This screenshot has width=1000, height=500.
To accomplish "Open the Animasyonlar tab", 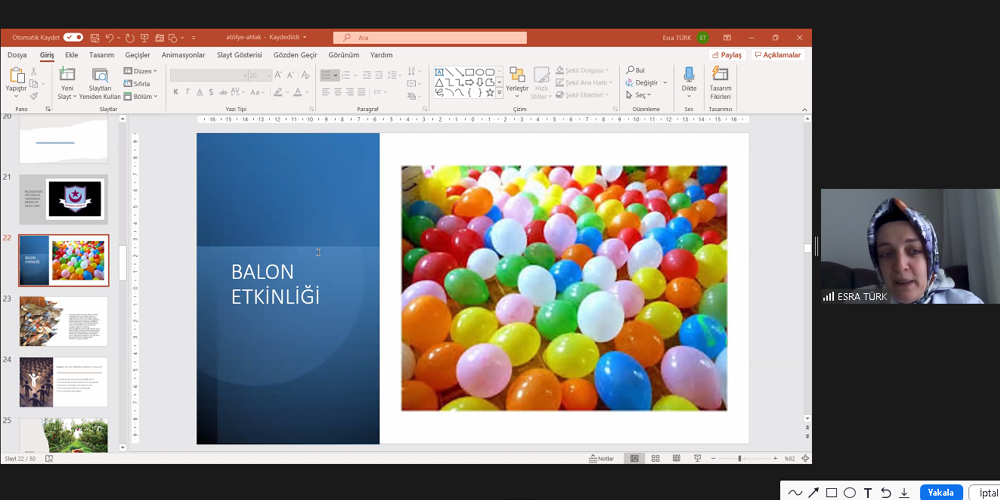I will click(184, 55).
